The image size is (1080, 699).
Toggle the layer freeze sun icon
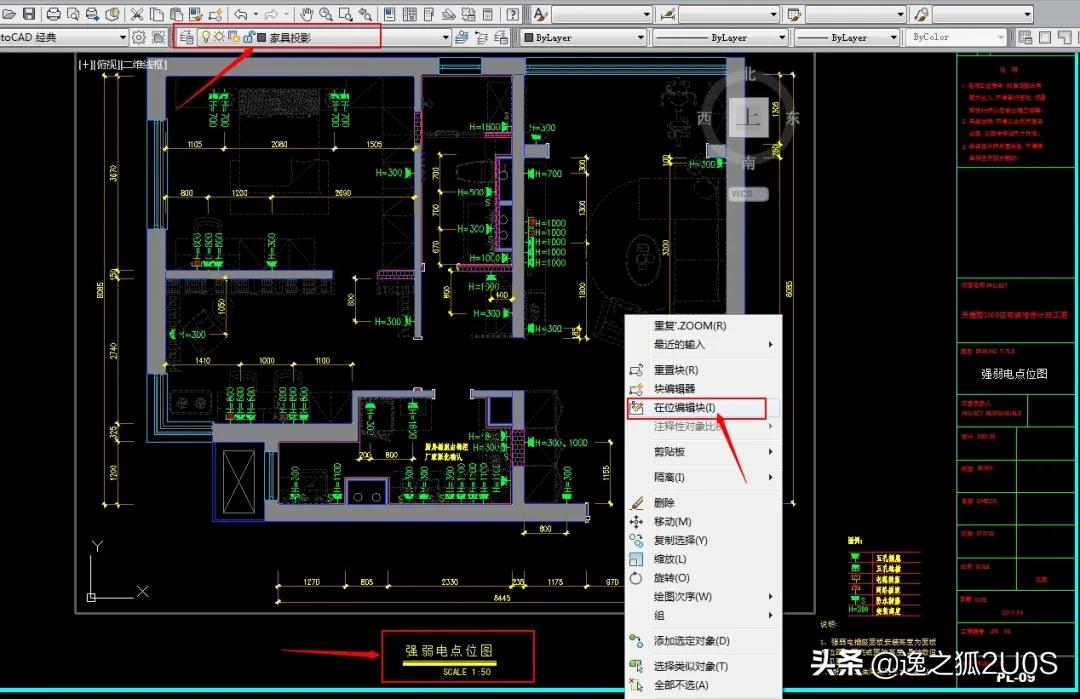(x=219, y=37)
